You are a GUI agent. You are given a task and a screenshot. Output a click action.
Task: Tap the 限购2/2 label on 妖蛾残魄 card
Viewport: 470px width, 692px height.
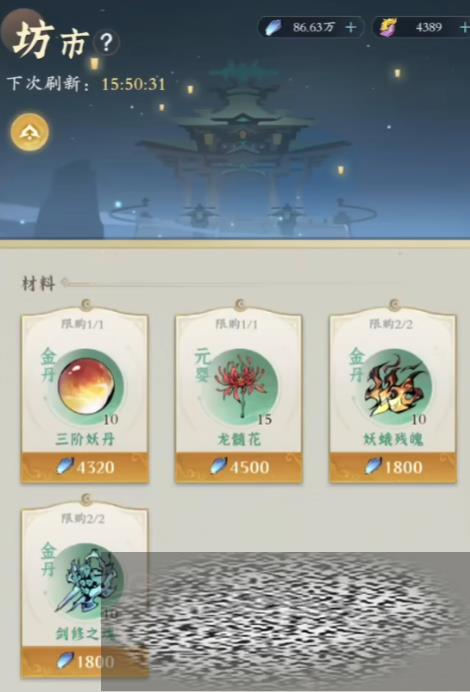tap(391, 324)
